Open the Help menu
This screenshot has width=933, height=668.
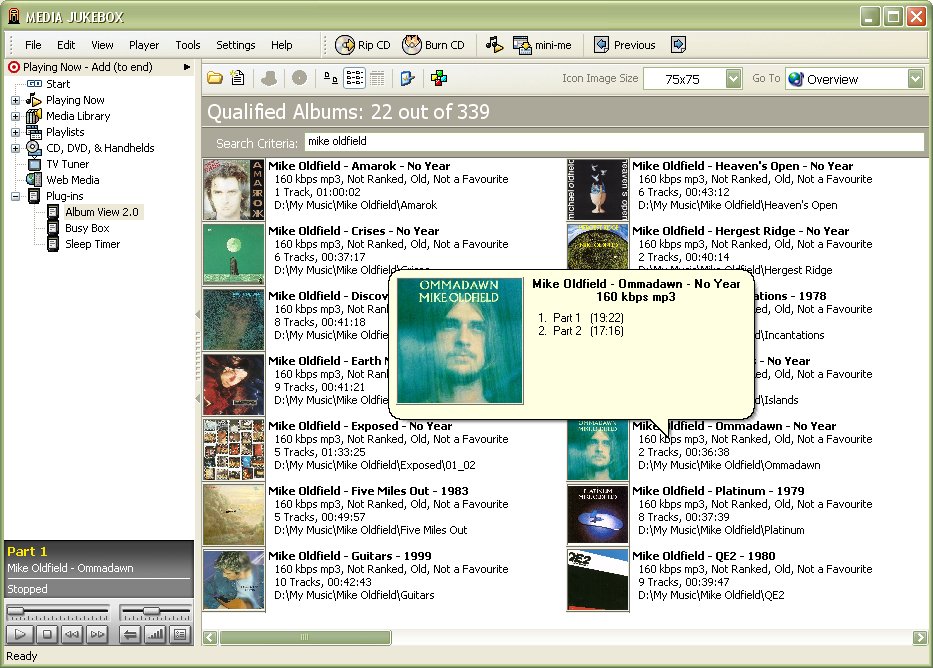(x=281, y=45)
